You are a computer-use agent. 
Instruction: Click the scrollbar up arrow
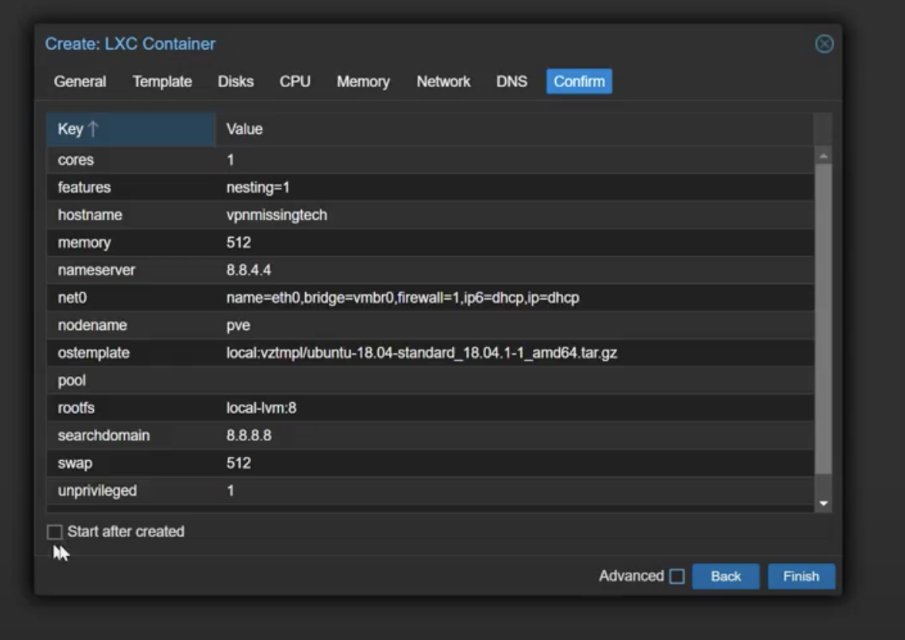click(x=823, y=156)
